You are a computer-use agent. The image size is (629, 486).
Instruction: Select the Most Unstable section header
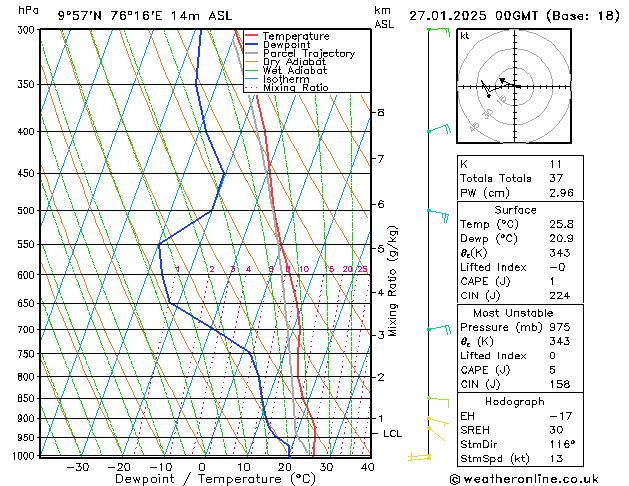point(515,313)
